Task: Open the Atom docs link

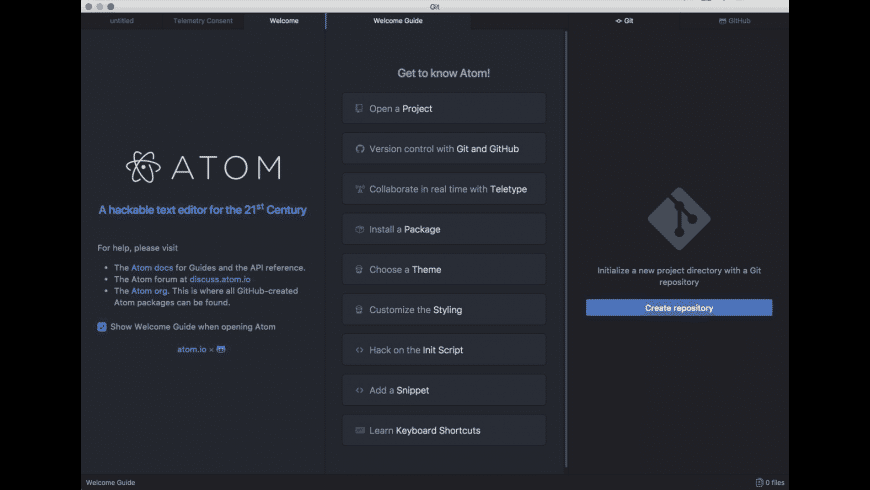Action: point(152,268)
